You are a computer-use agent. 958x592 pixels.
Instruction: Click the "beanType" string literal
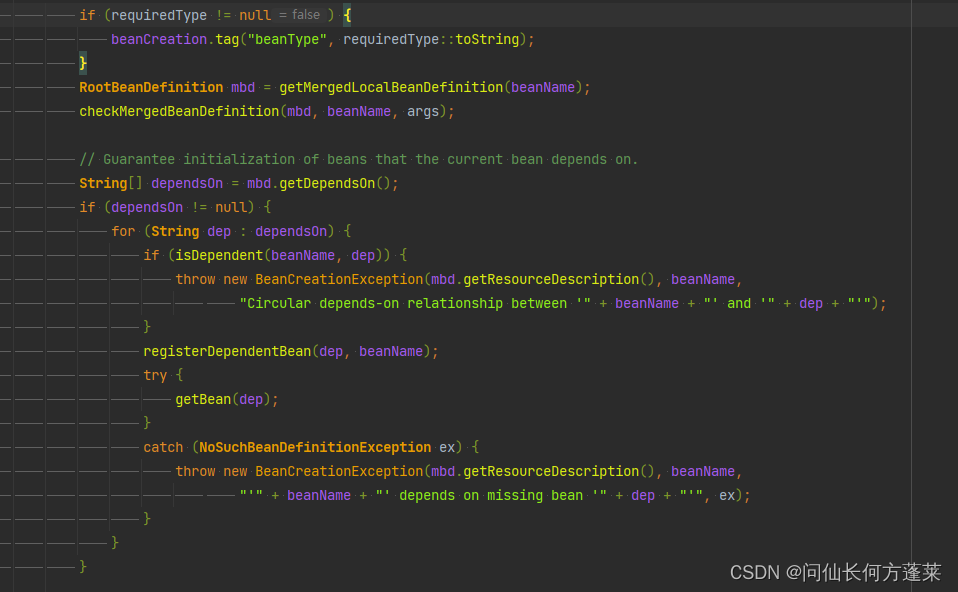tap(287, 40)
